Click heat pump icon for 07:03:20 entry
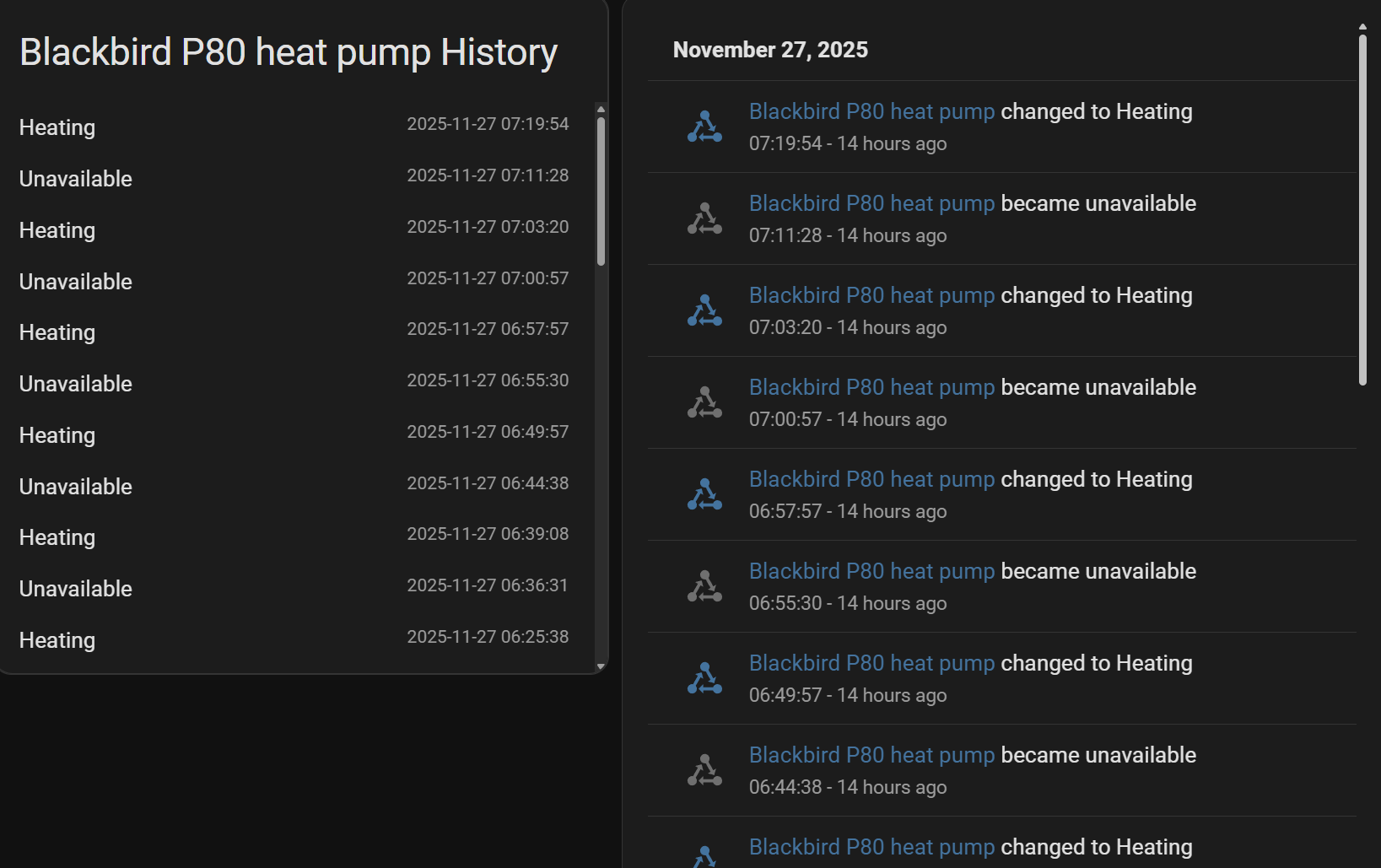Viewport: 1381px width, 868px height. pyautogui.click(x=704, y=310)
